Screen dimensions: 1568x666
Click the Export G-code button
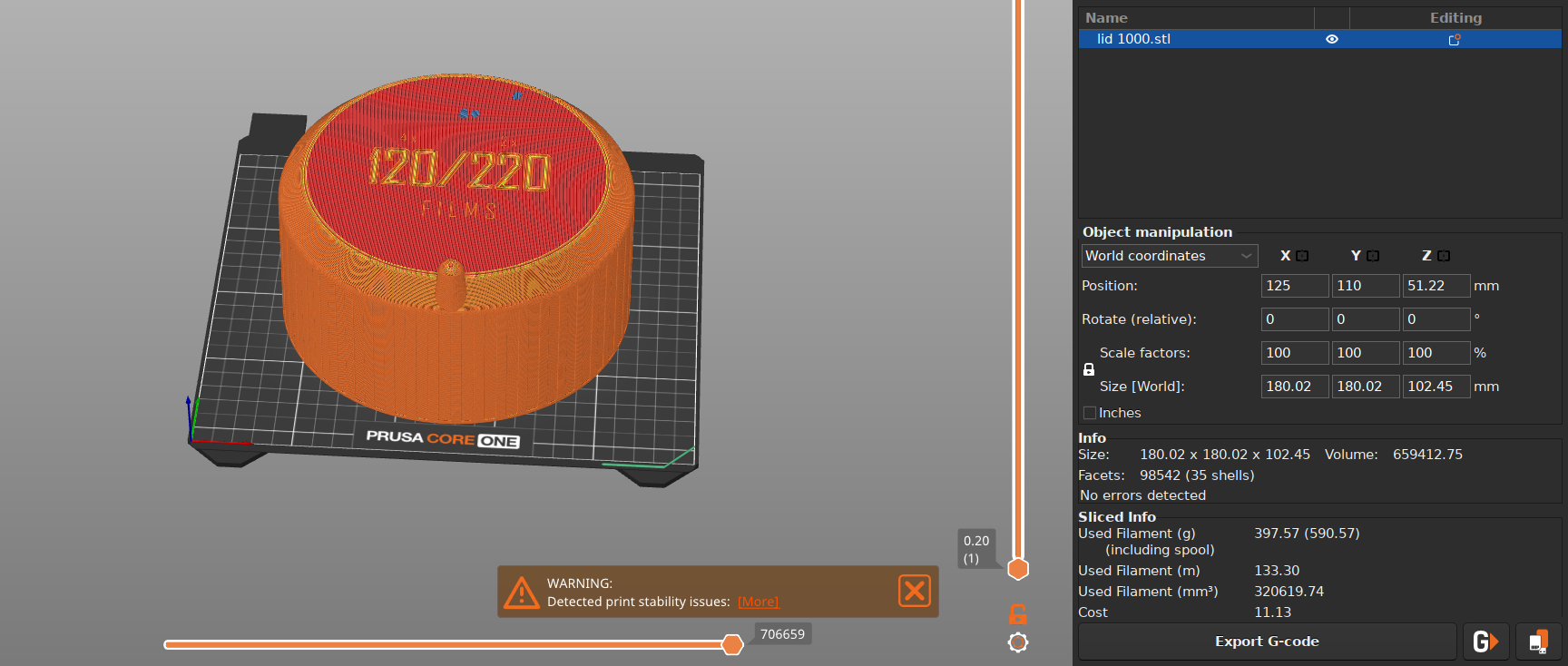pos(1267,642)
